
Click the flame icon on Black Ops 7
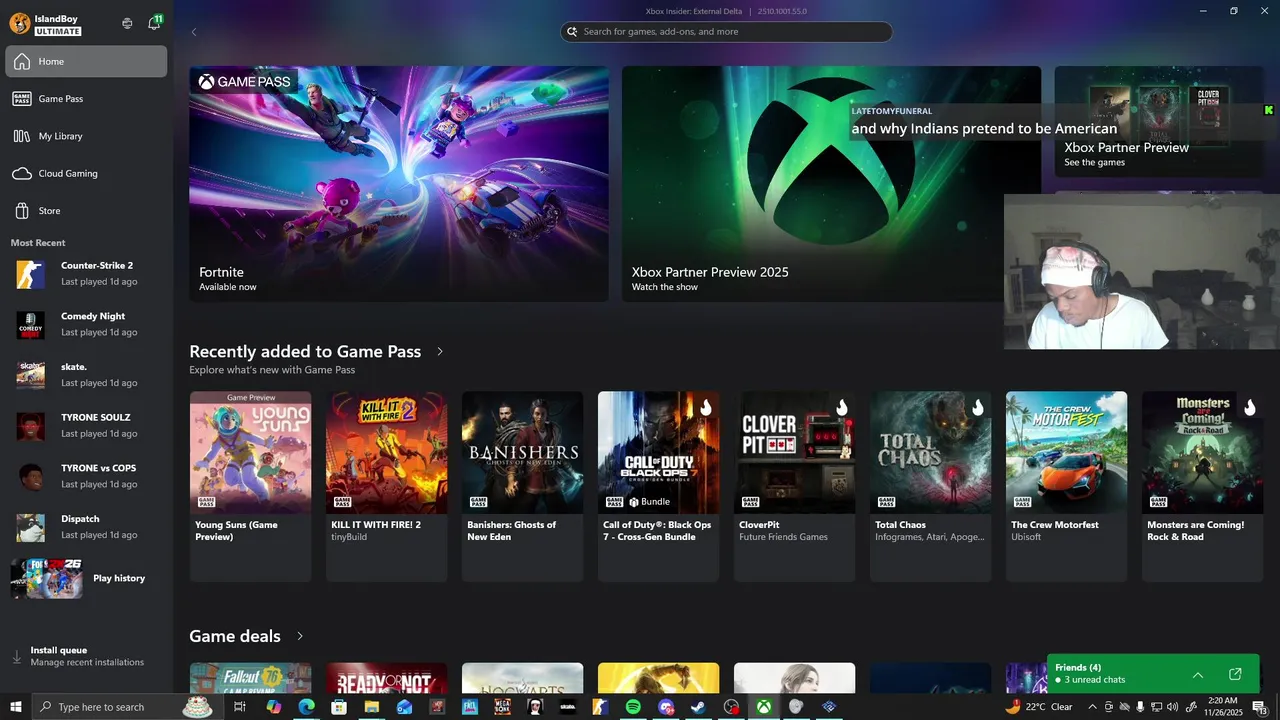(705, 407)
